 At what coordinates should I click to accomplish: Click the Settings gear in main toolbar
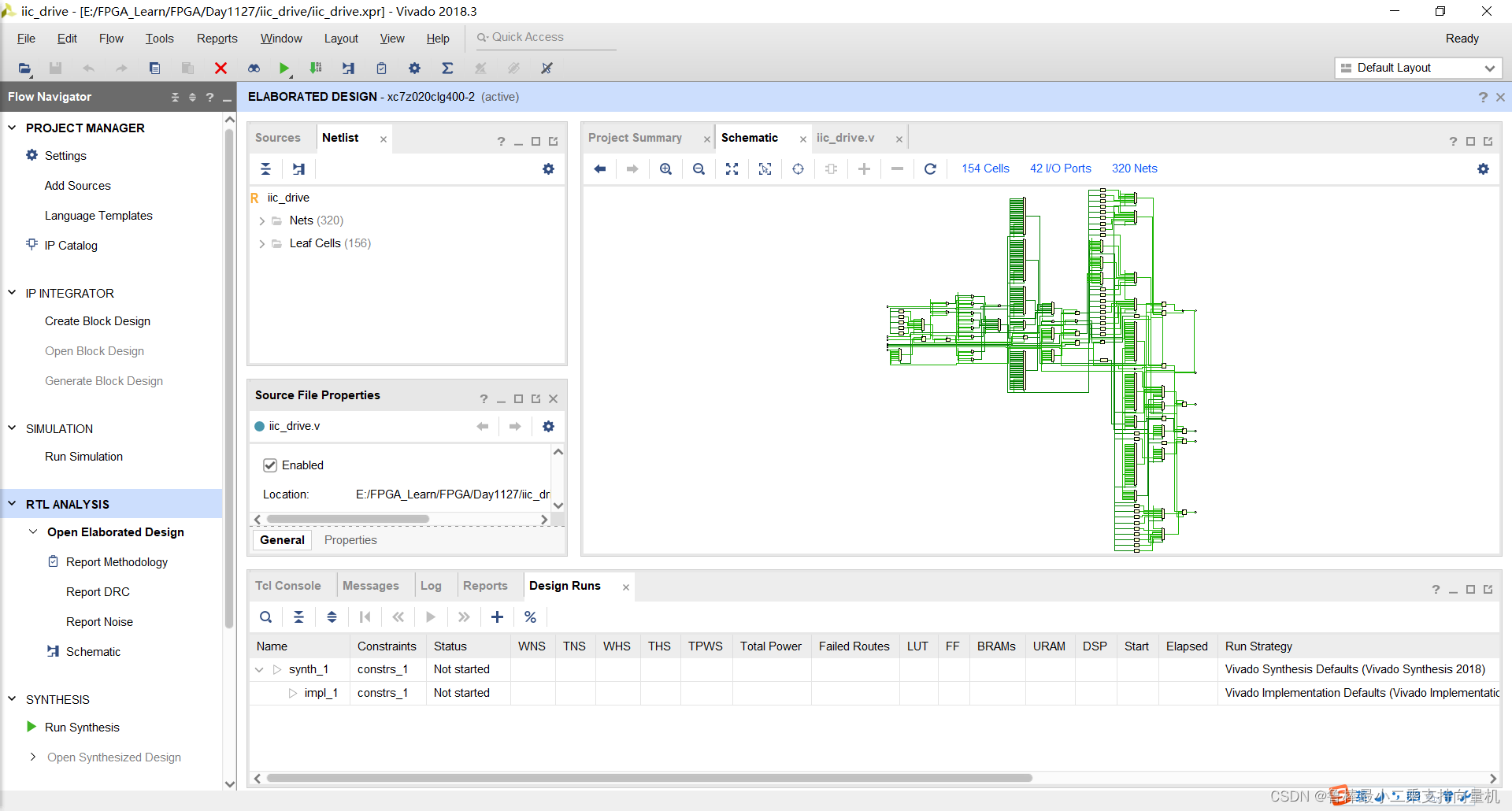[414, 69]
